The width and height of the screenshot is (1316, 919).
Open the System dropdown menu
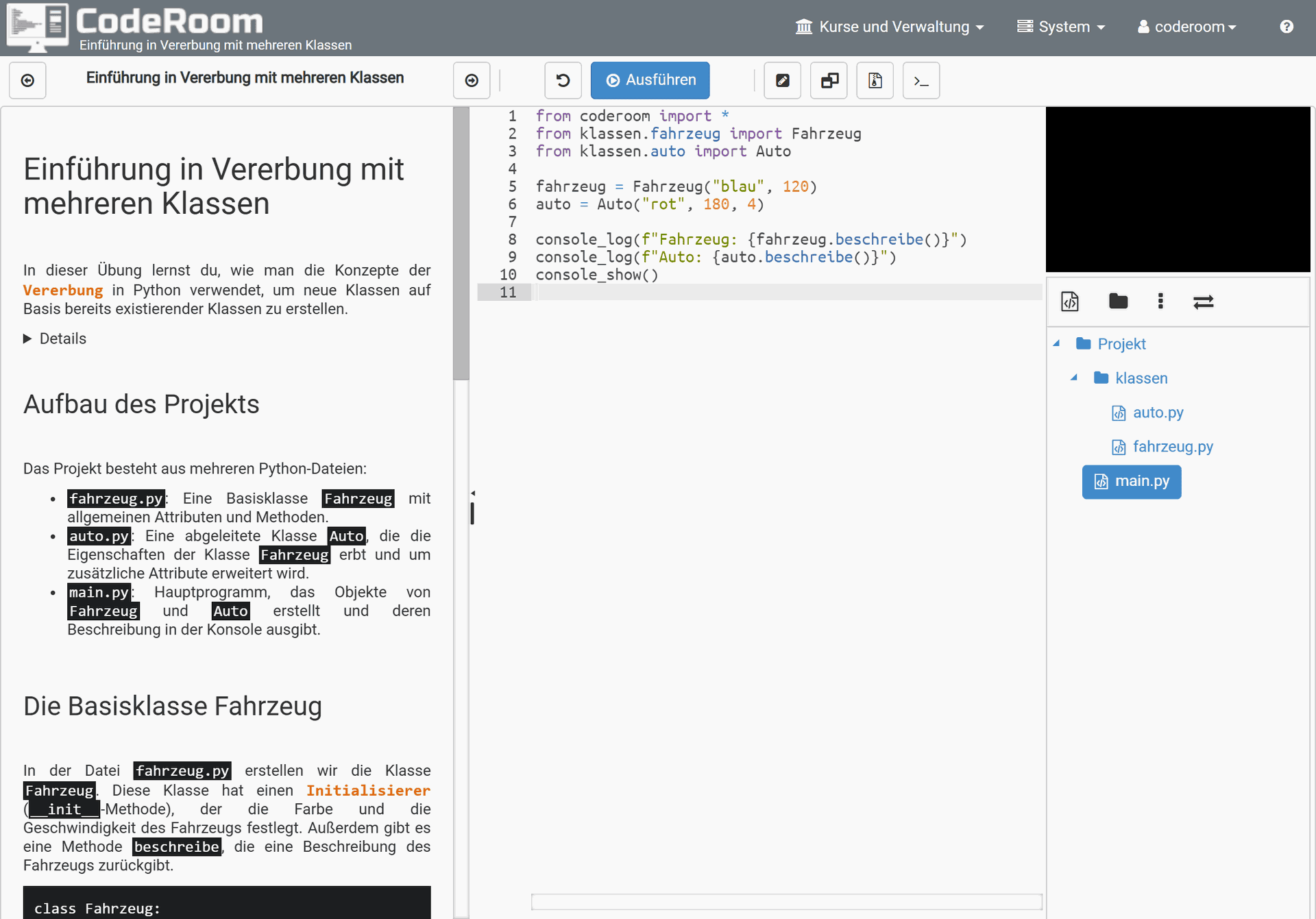[1061, 27]
